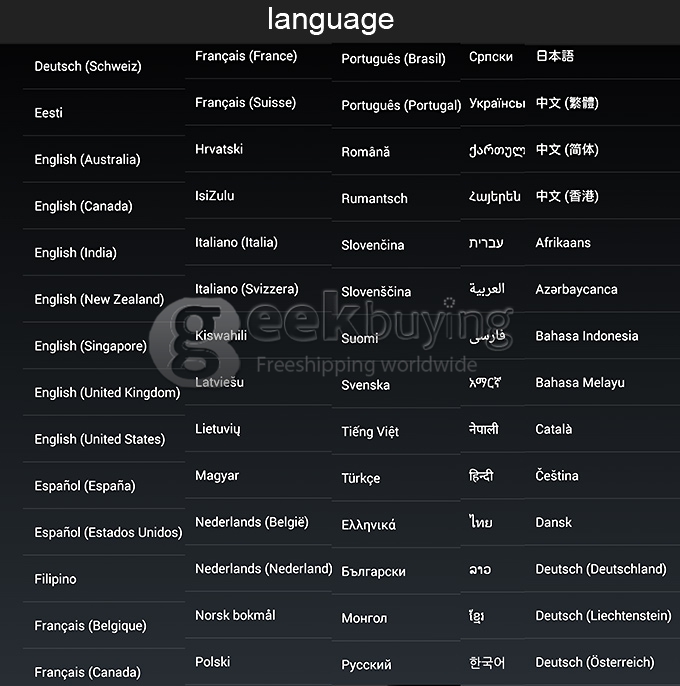
Task: Select the 日本語 language option
Action: 555,56
